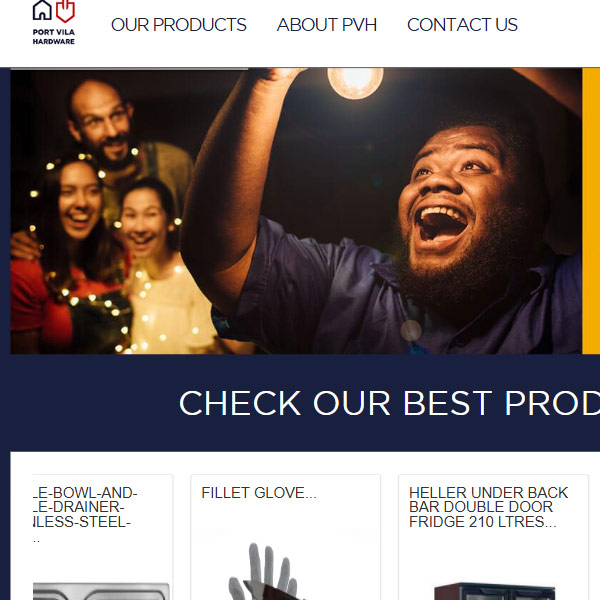Open the FILLET GLOVE product title
Viewport: 600px width, 600px height.
pos(259,493)
